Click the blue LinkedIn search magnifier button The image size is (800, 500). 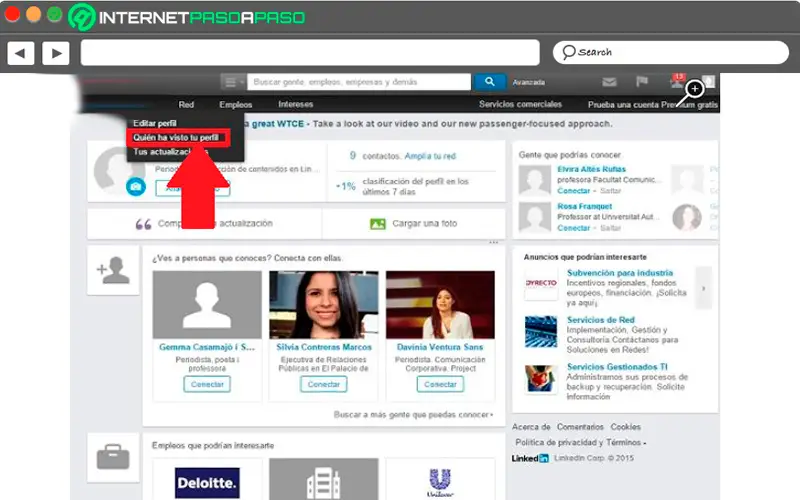[489, 82]
